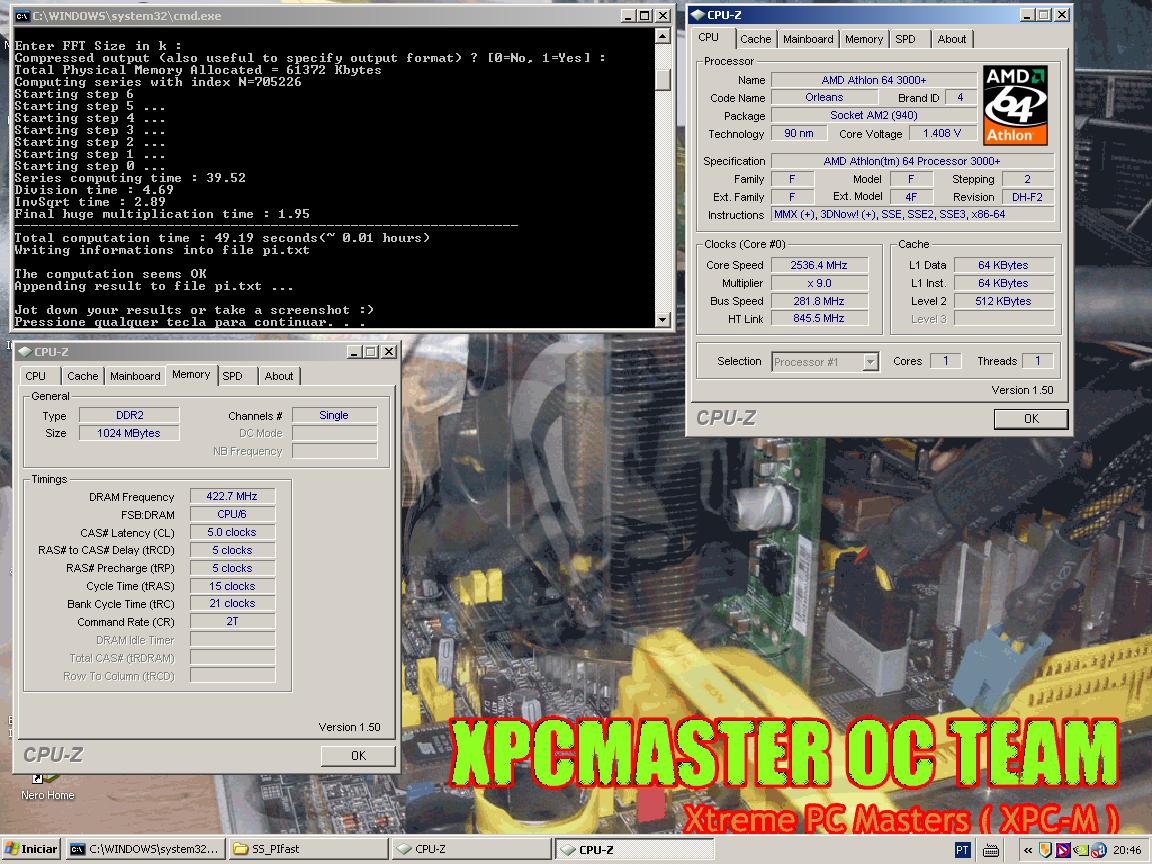This screenshot has height=864, width=1152.
Task: Click the AMD Athlon 64 logo in CPU-Z
Action: [x=1015, y=105]
